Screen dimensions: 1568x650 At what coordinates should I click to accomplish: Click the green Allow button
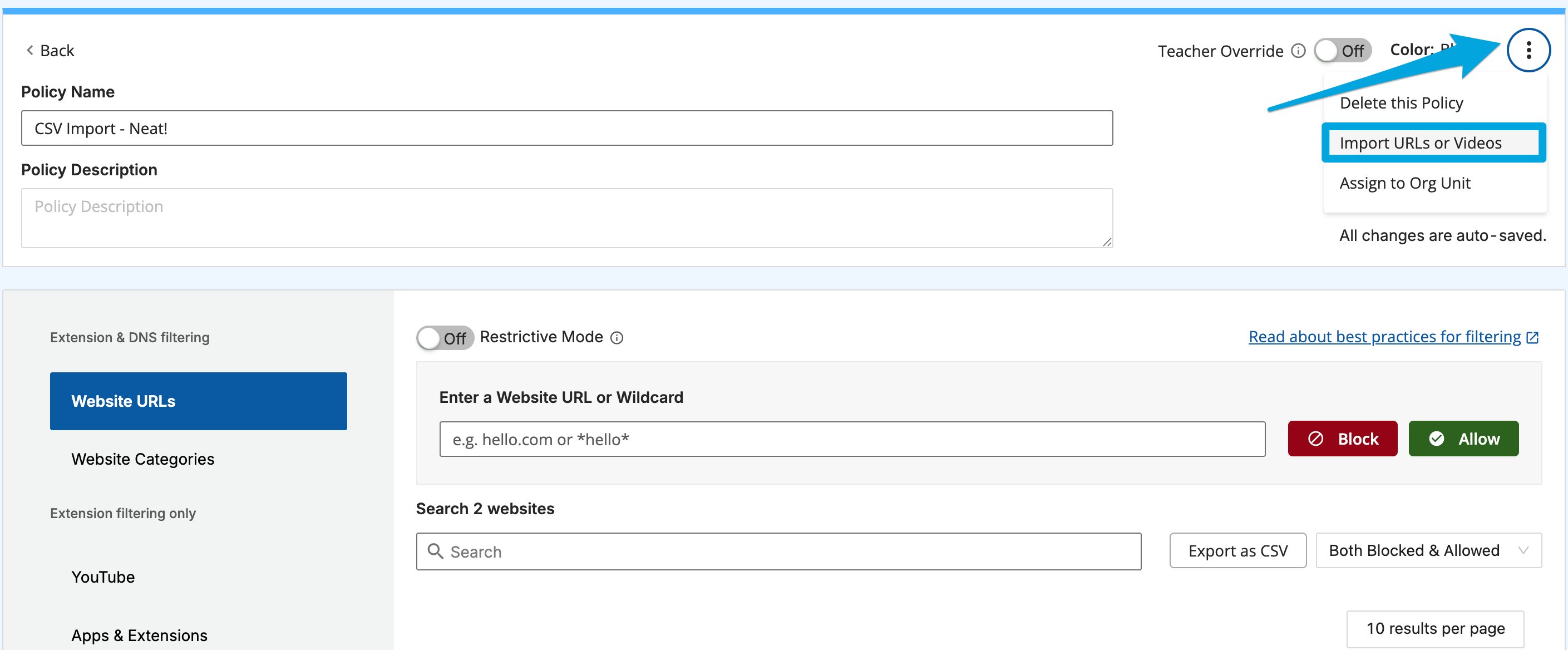pyautogui.click(x=1463, y=438)
